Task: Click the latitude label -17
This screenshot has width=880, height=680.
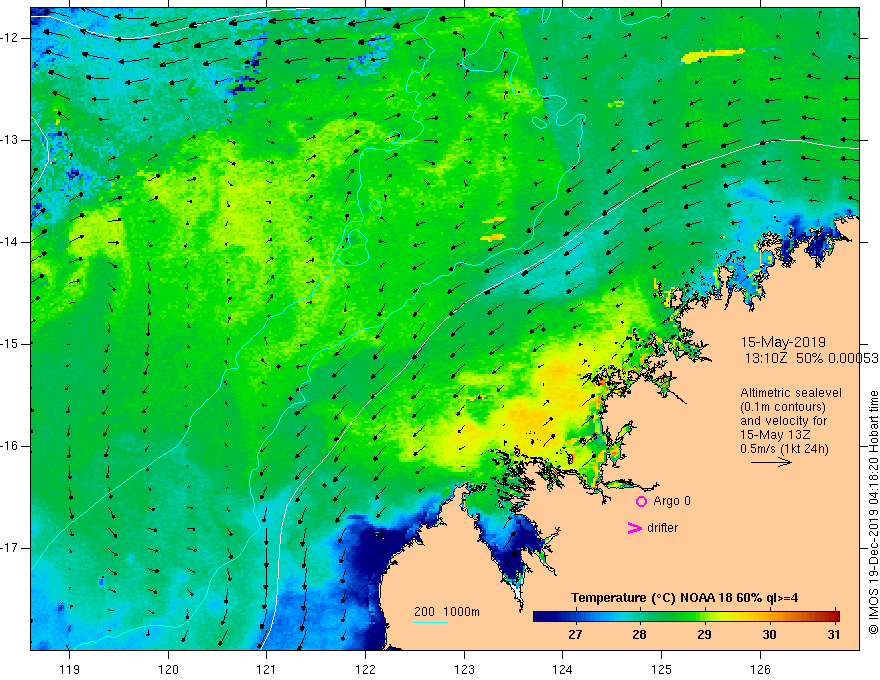Action: [x=11, y=548]
